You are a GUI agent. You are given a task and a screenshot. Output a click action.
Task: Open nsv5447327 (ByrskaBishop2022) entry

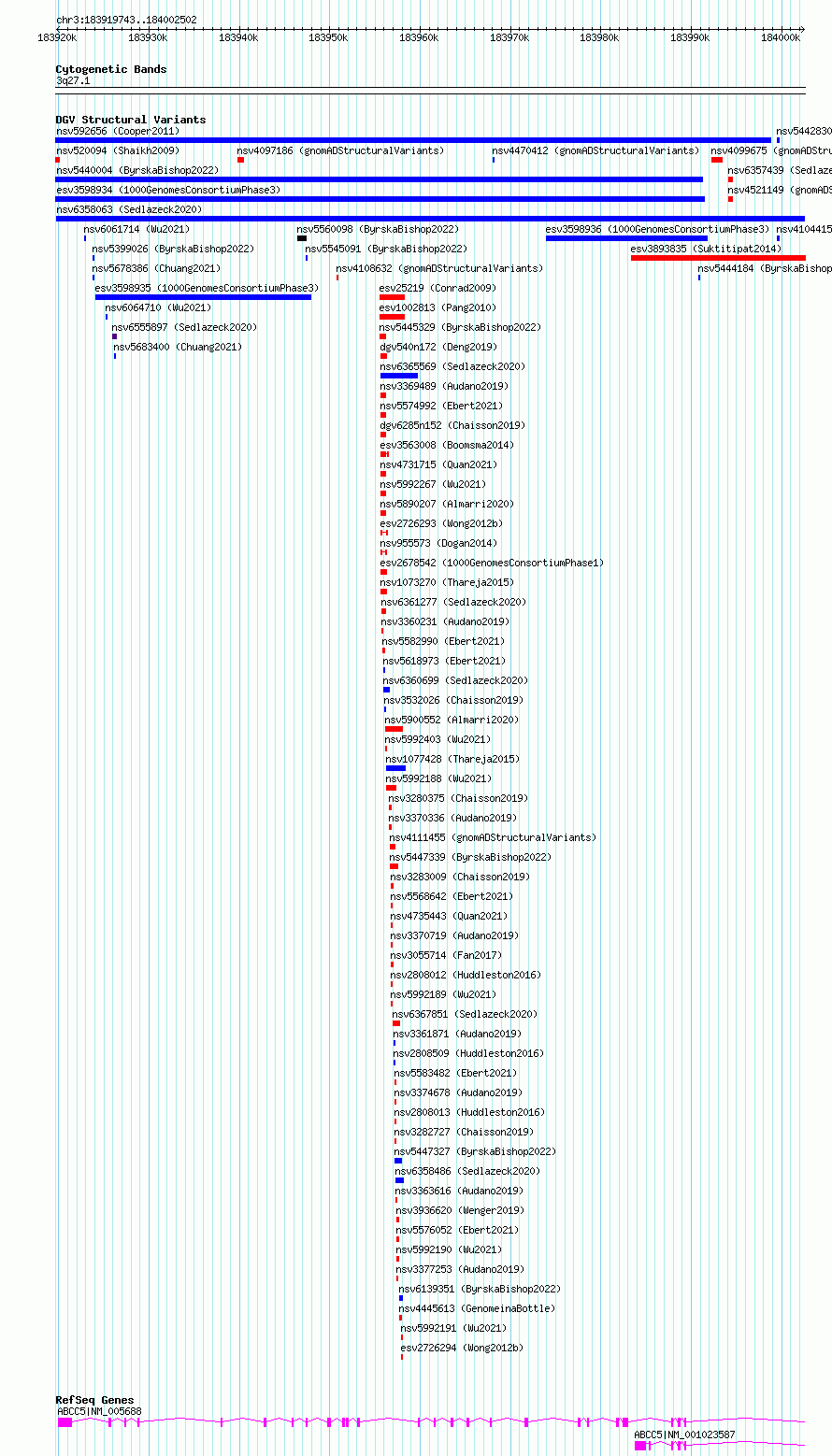pyautogui.click(x=475, y=1151)
